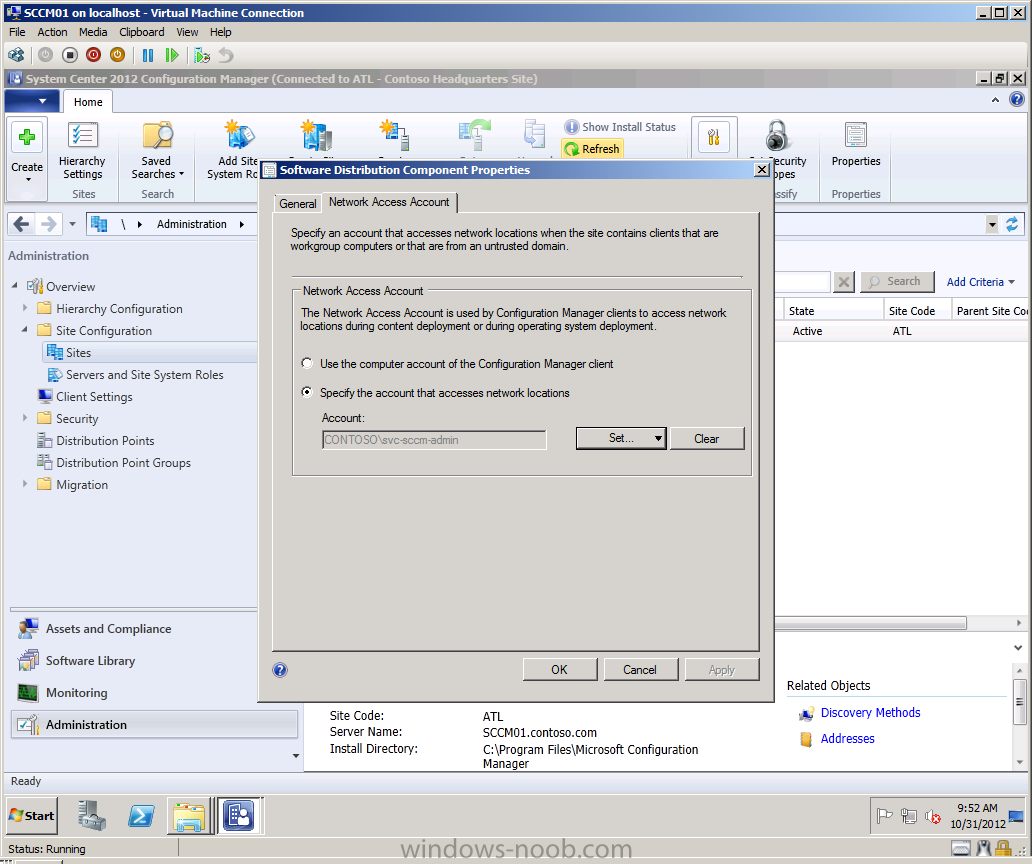This screenshot has height=864, width=1032.
Task: Click the red VM Shut Down icon
Action: pyautogui.click(x=93, y=55)
